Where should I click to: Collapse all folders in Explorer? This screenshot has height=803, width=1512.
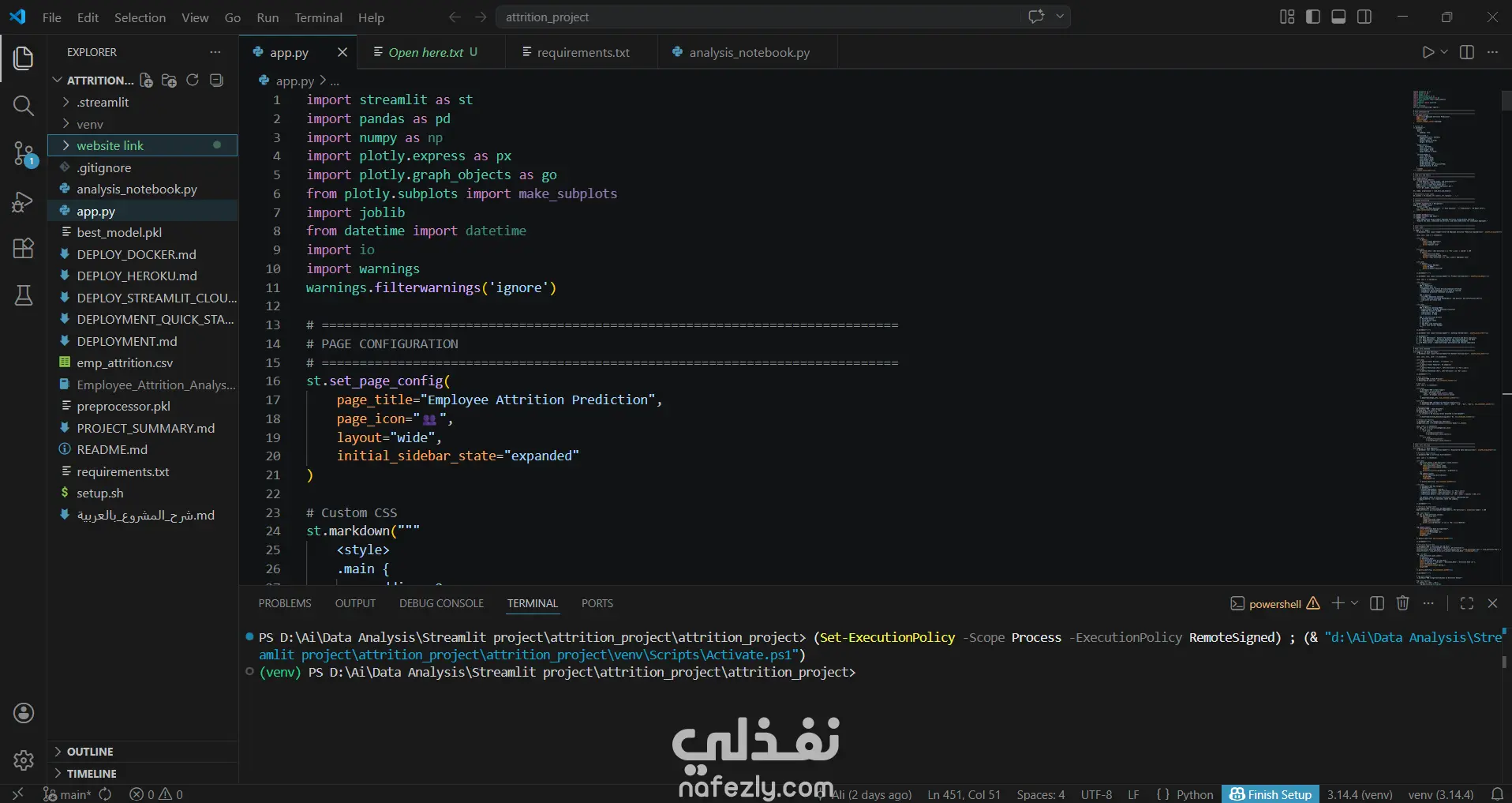pos(216,80)
